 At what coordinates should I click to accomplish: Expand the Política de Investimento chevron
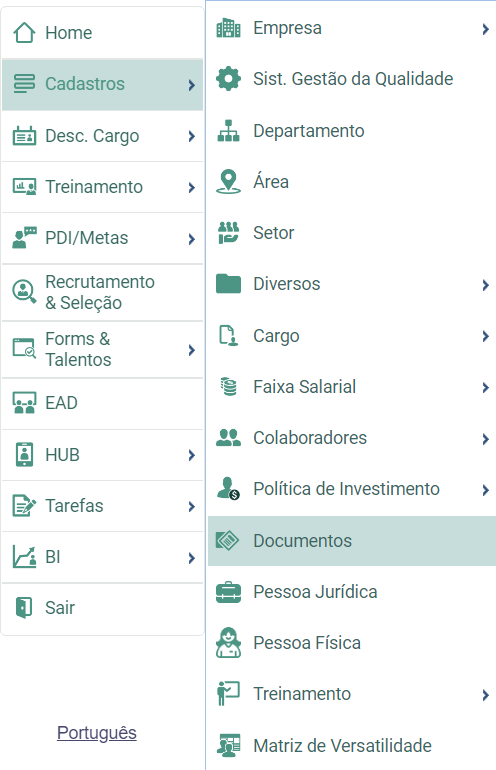pyautogui.click(x=485, y=490)
